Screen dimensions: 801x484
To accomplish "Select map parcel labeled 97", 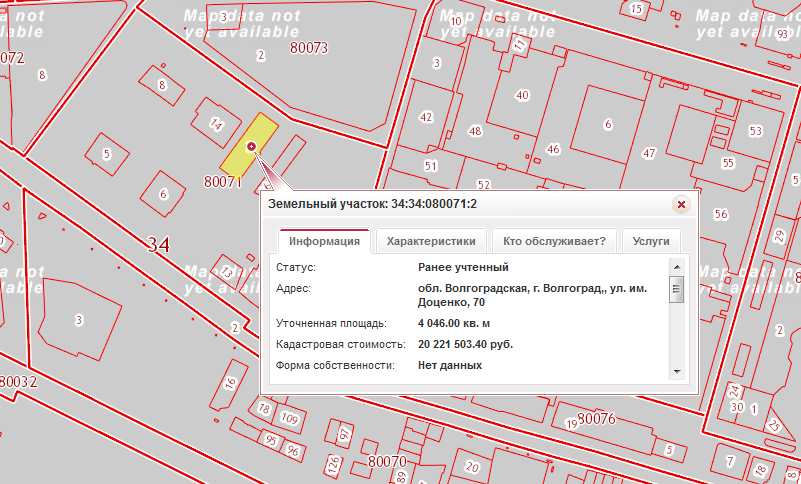I will click(345, 434).
